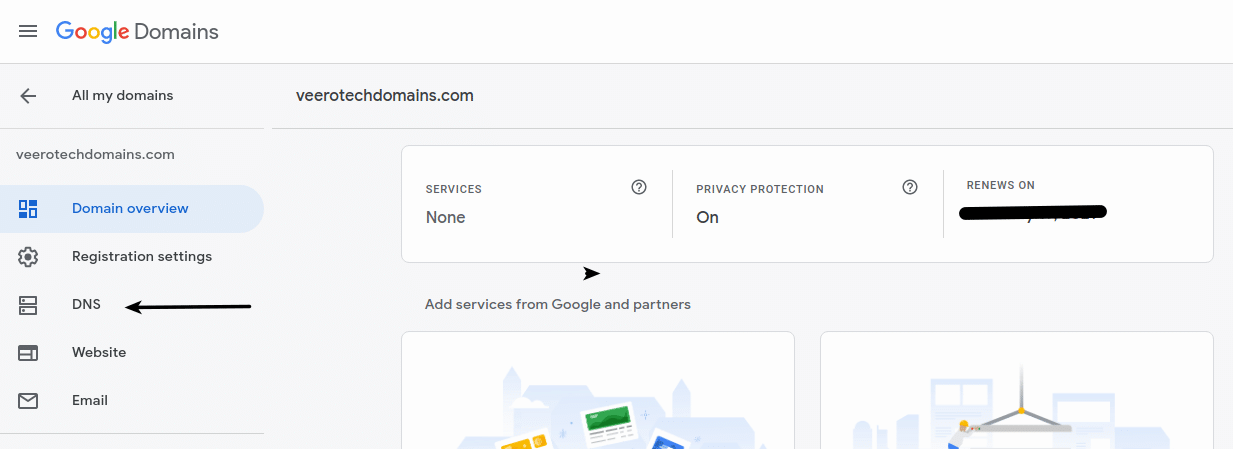Click the Privacy Protection On status
1233x450 pixels.
pyautogui.click(x=707, y=217)
